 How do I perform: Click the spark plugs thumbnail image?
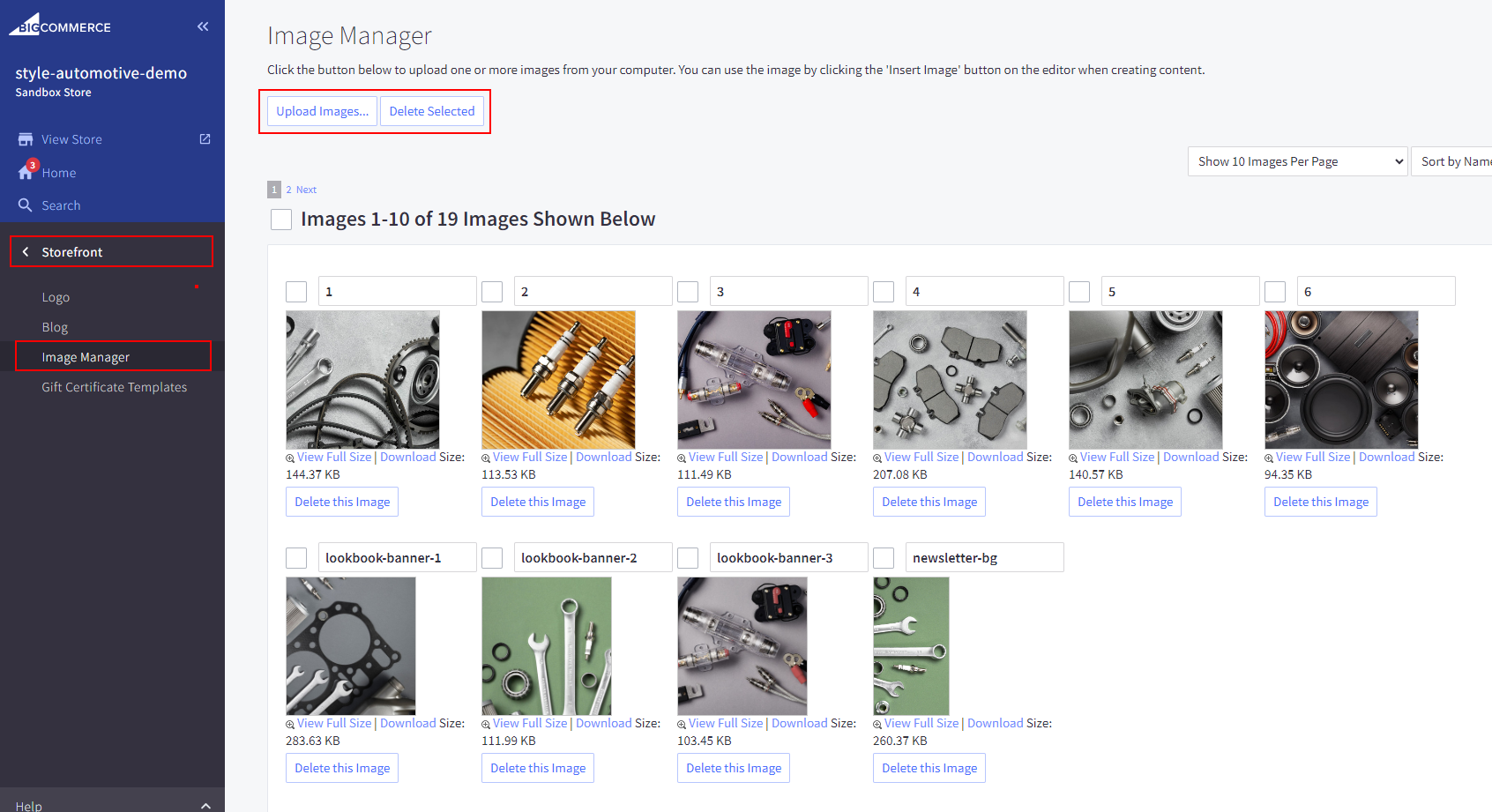(558, 380)
